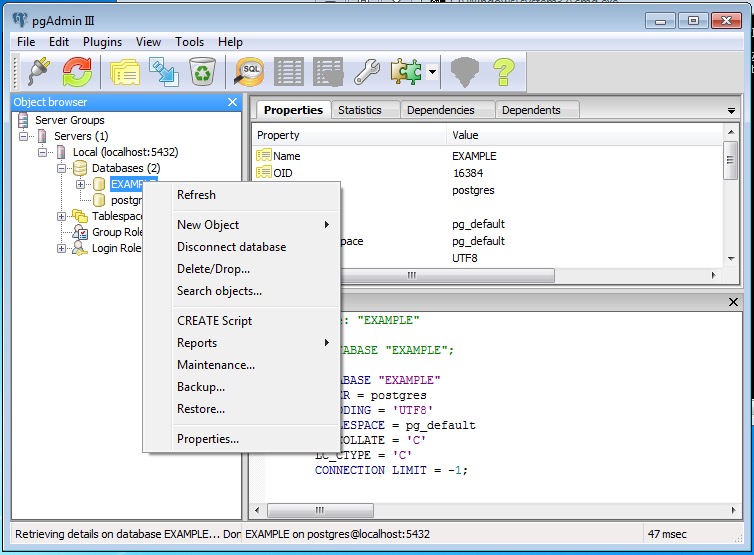This screenshot has width=754, height=555.
Task: Collapse the Databases (2) tree node
Action: (62, 168)
